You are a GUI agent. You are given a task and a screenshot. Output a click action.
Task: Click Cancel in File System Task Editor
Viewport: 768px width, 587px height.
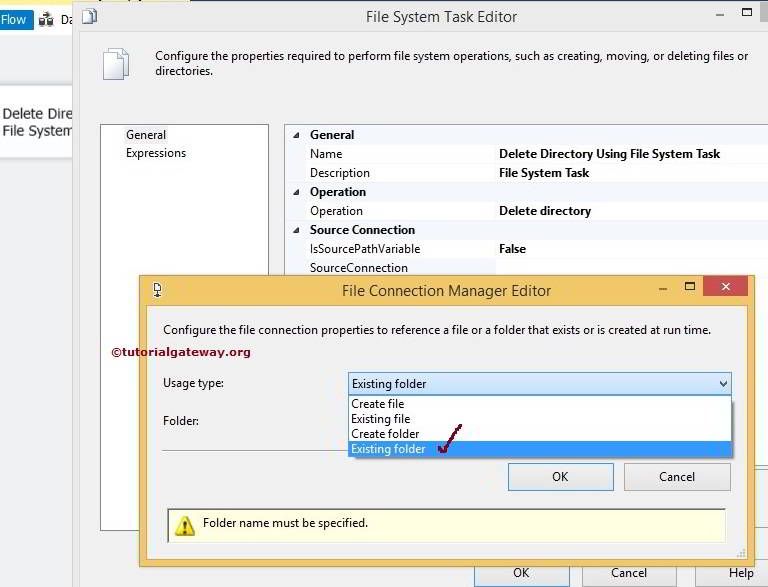tap(629, 576)
